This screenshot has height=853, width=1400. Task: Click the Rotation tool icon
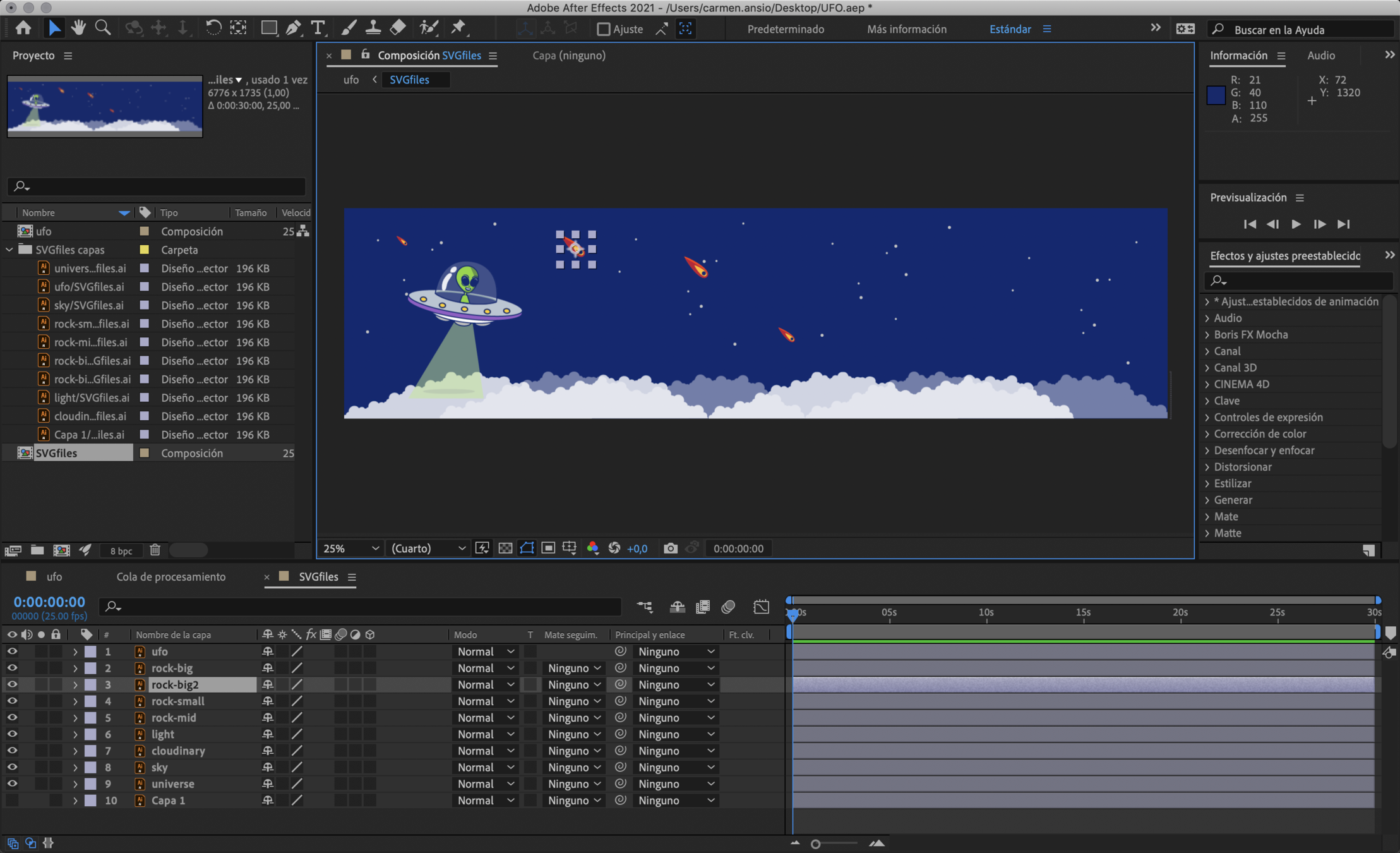tap(213, 28)
